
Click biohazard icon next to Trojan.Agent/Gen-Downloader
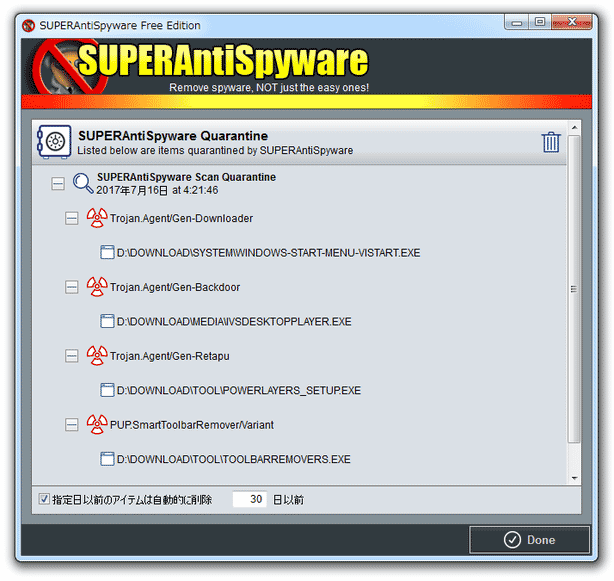[x=97, y=218]
